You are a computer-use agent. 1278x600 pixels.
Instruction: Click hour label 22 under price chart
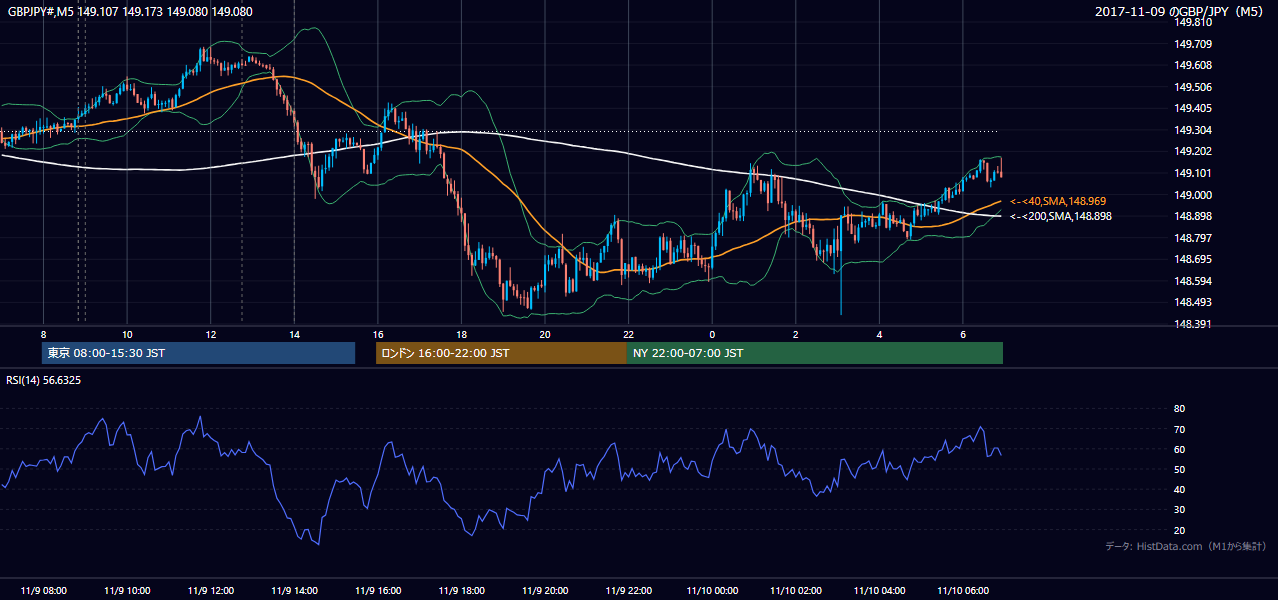tap(629, 334)
